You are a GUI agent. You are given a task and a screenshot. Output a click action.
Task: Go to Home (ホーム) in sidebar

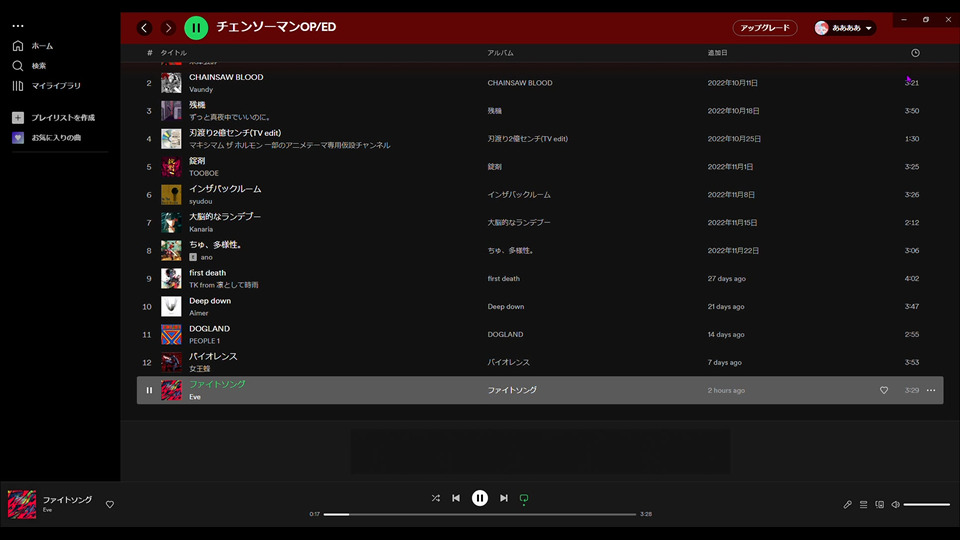coord(42,46)
